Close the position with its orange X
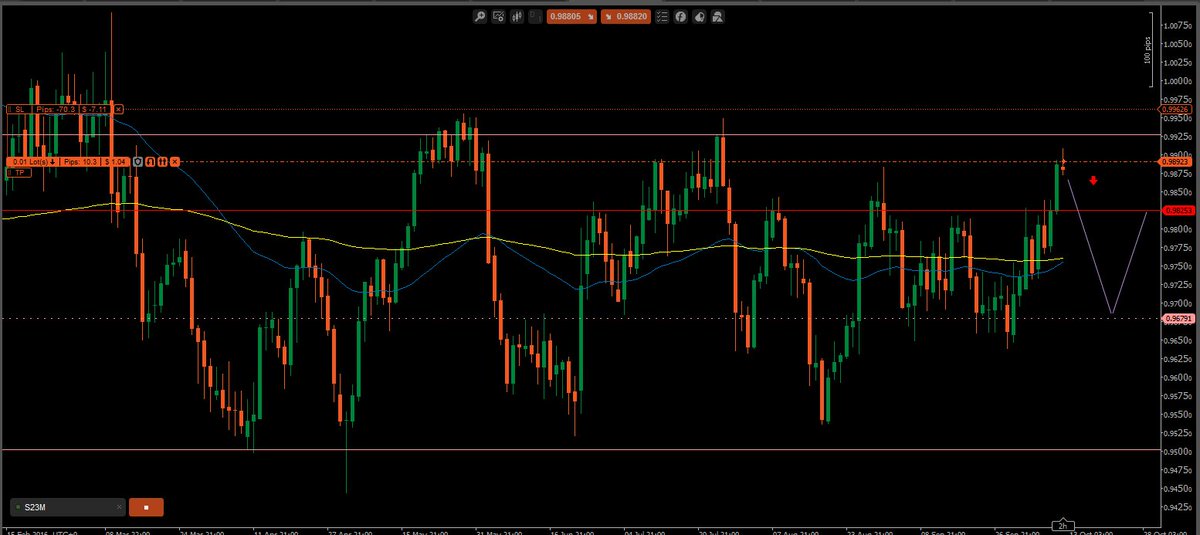This screenshot has width=1200, height=535. click(175, 162)
